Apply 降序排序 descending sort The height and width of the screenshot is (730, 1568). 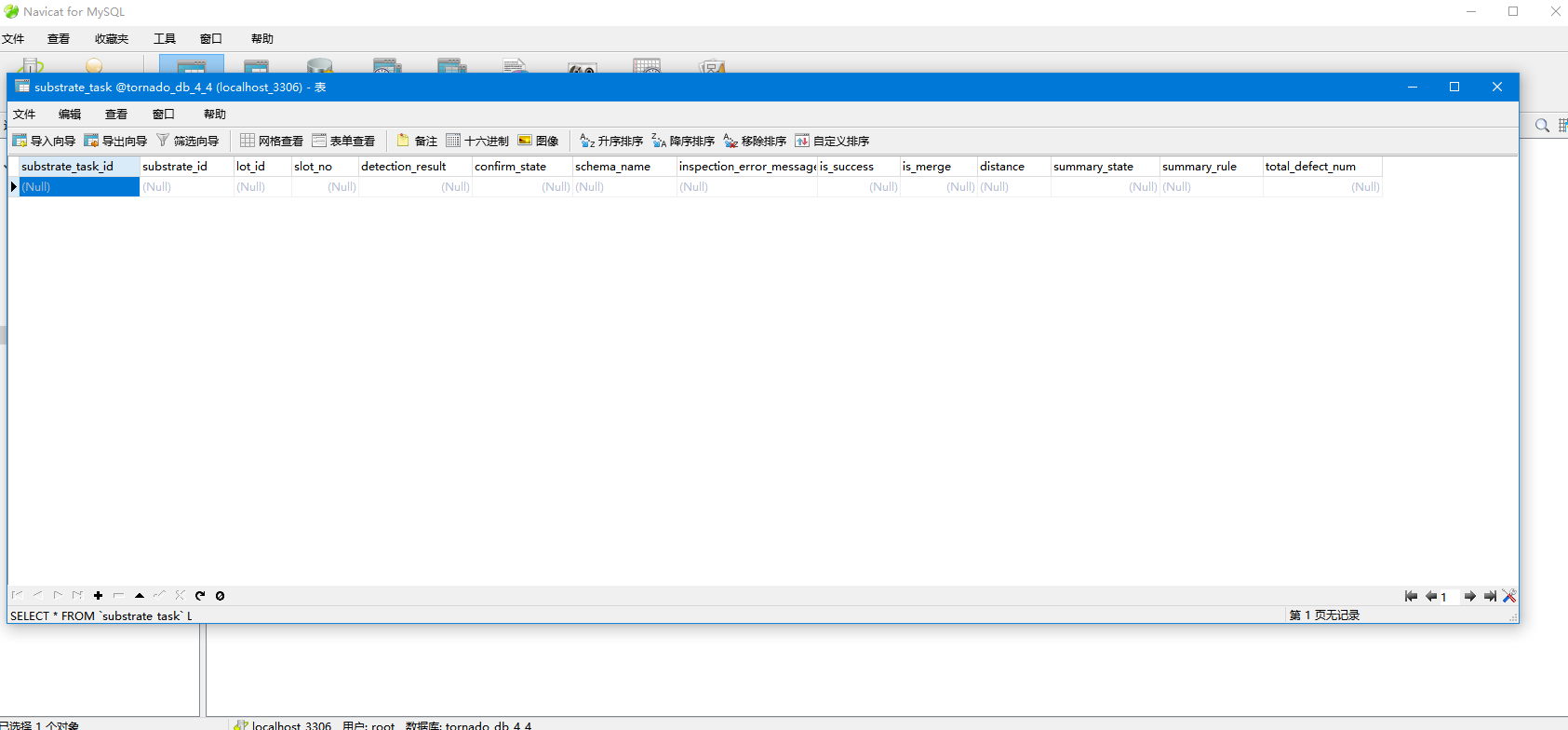pos(683,141)
